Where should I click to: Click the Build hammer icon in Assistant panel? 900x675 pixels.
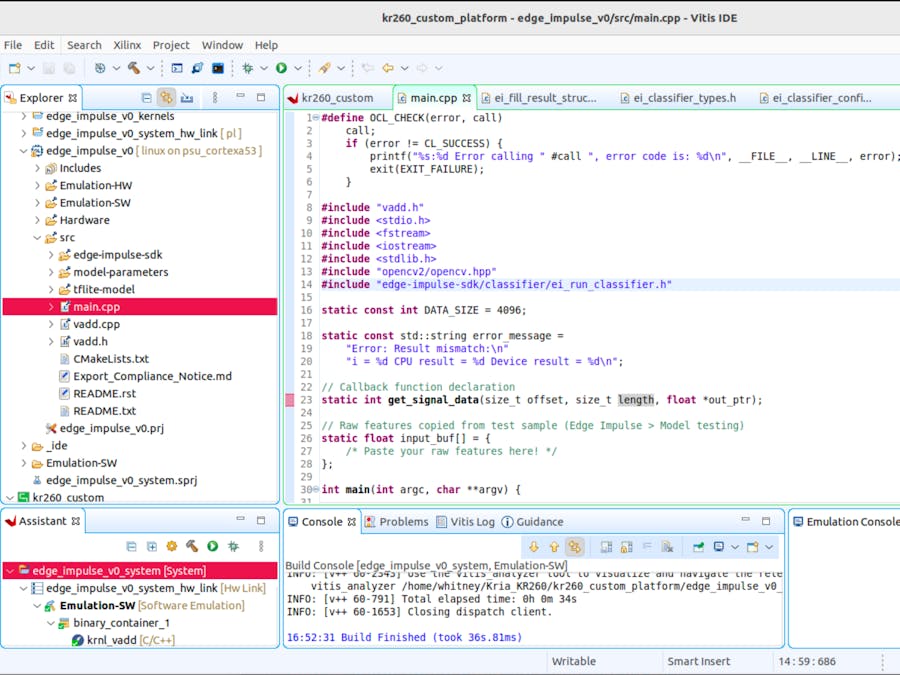[192, 546]
